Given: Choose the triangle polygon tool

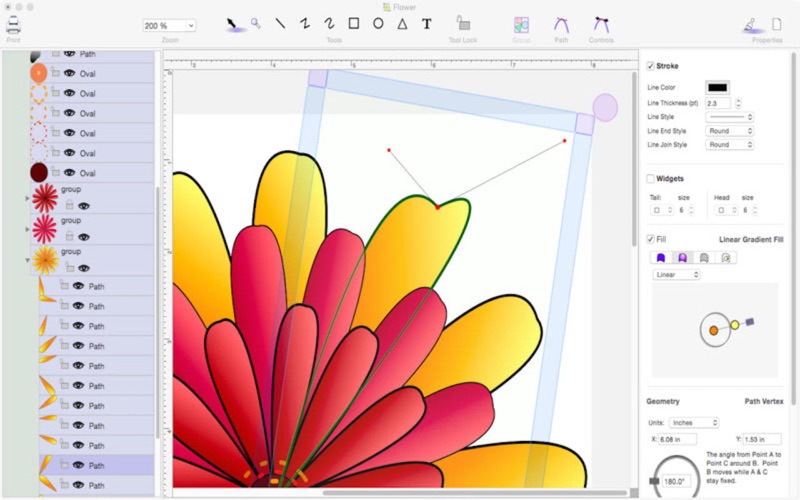Looking at the screenshot, I should [403, 23].
